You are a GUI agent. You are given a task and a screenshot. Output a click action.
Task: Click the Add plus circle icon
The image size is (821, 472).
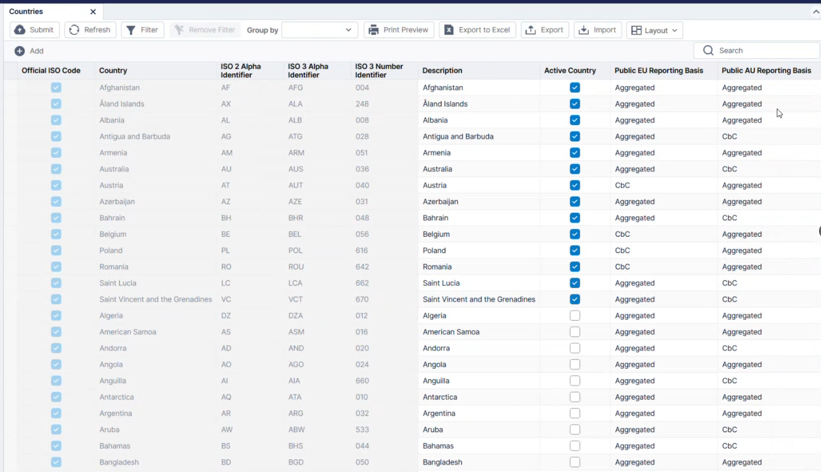[19, 51]
